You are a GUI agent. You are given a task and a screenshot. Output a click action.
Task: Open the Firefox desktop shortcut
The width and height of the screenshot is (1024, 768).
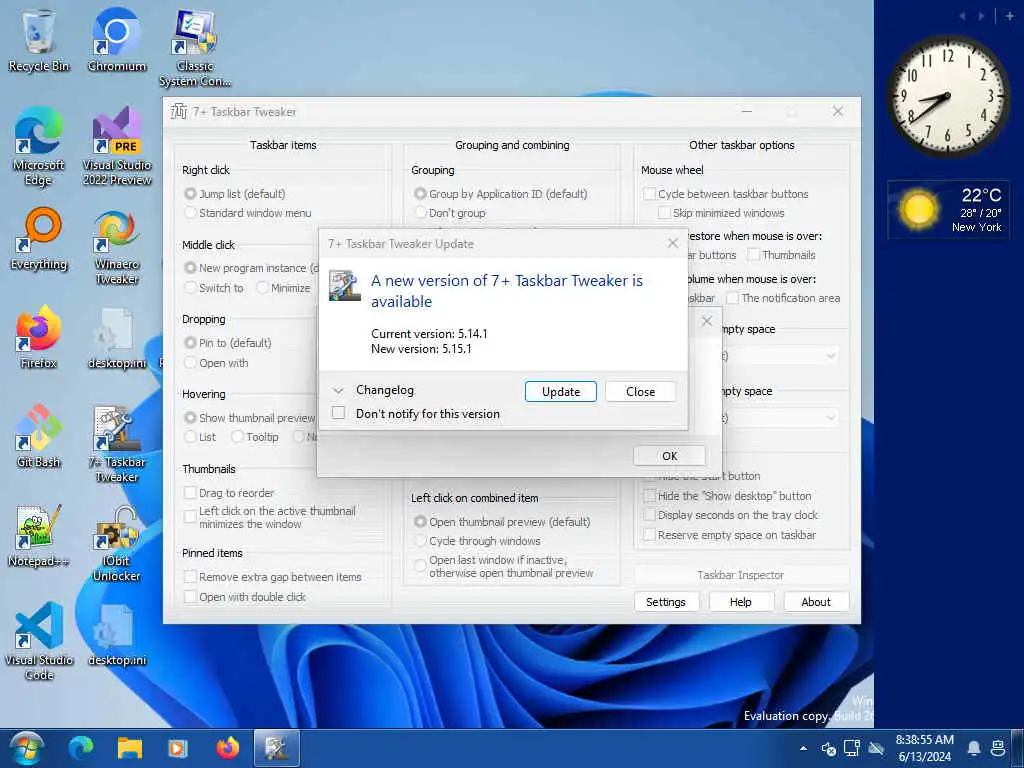click(x=39, y=338)
